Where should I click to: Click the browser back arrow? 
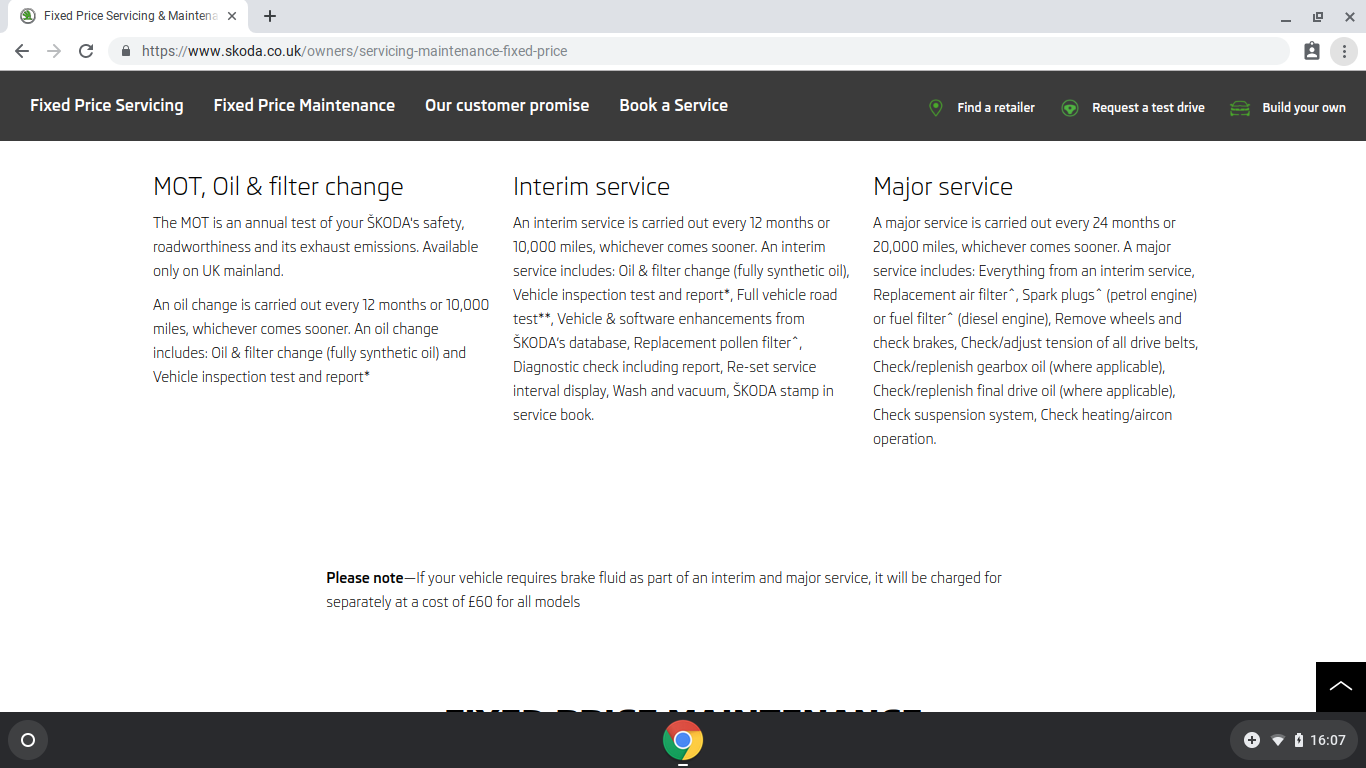(22, 51)
